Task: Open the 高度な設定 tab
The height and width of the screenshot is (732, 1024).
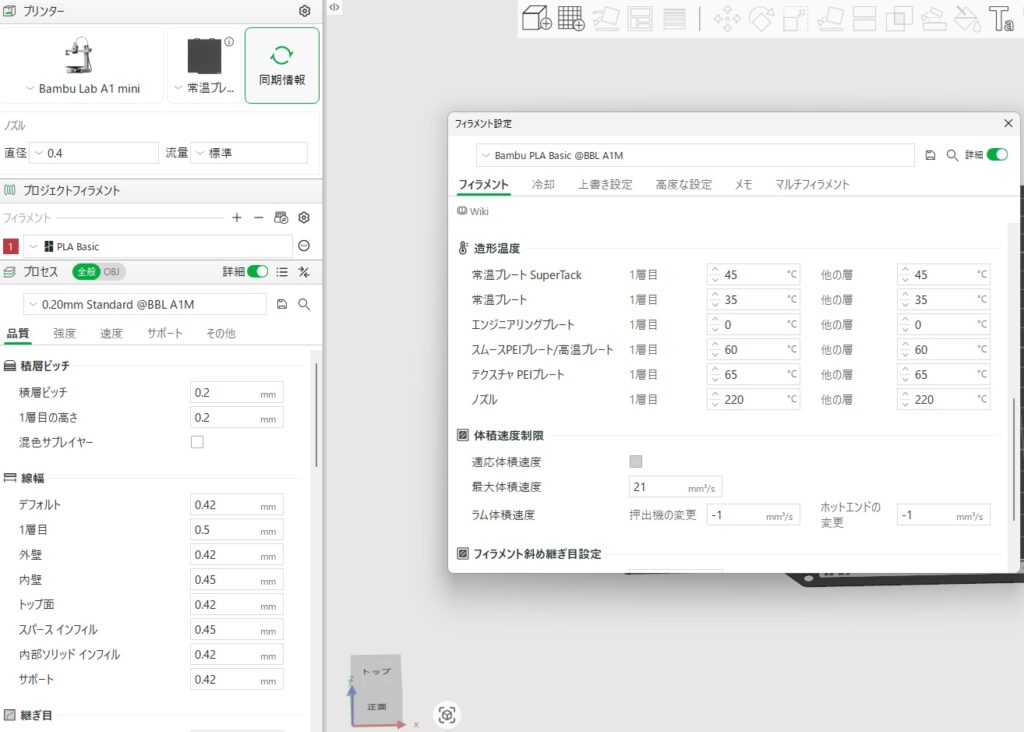Action: (683, 184)
